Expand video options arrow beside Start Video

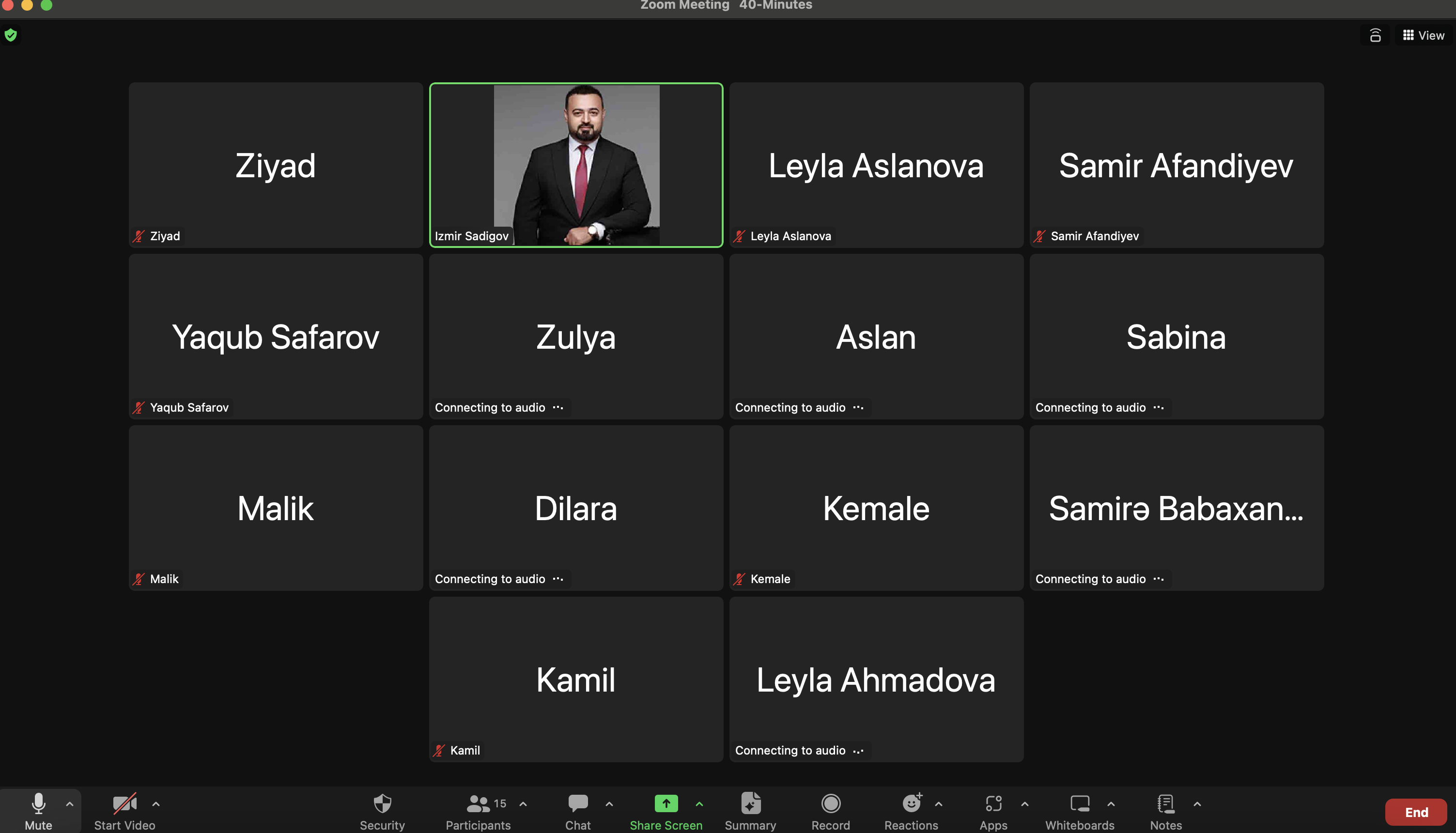(155, 804)
